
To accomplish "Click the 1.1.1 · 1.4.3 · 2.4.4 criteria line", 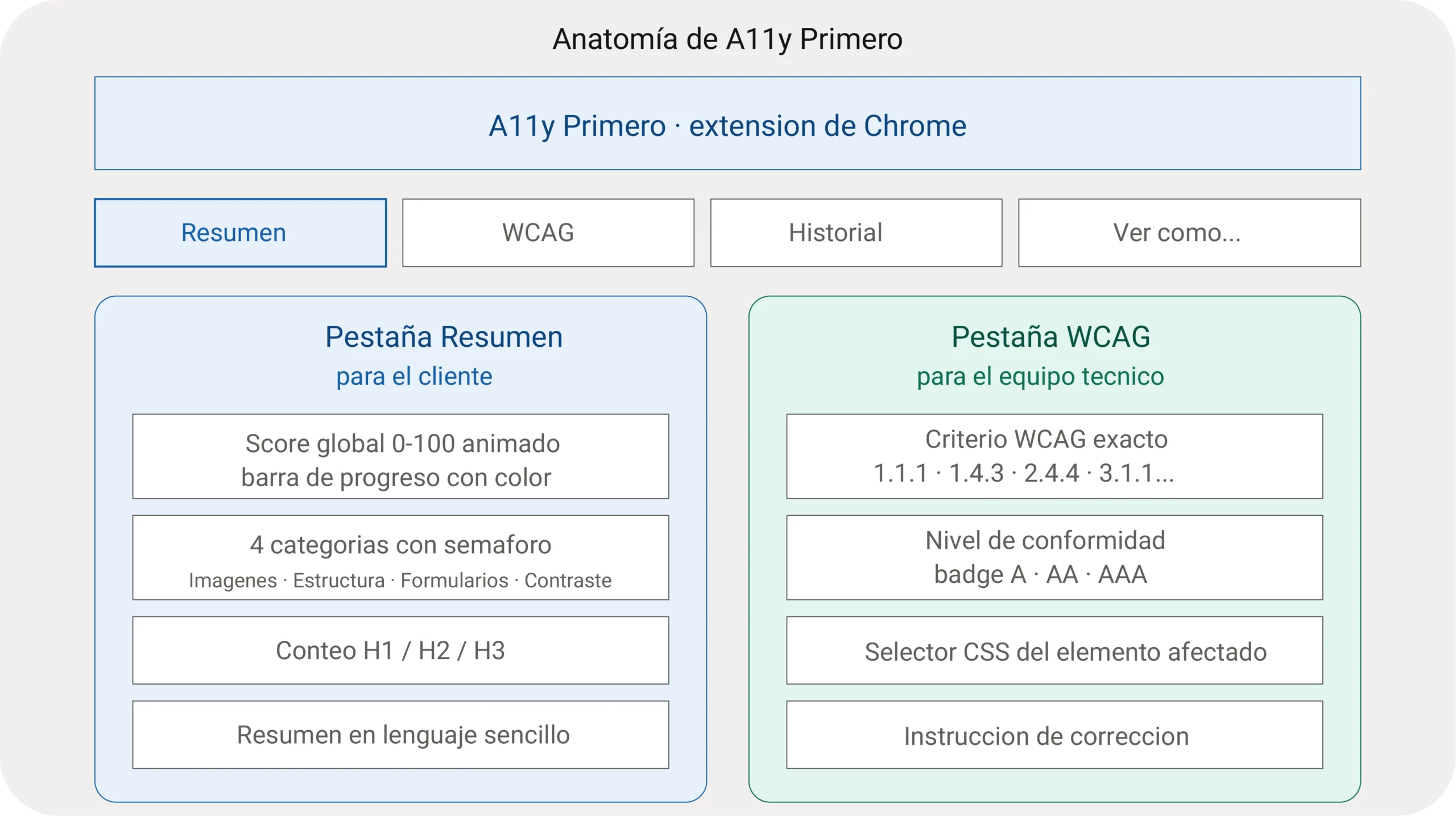I will [x=1024, y=473].
